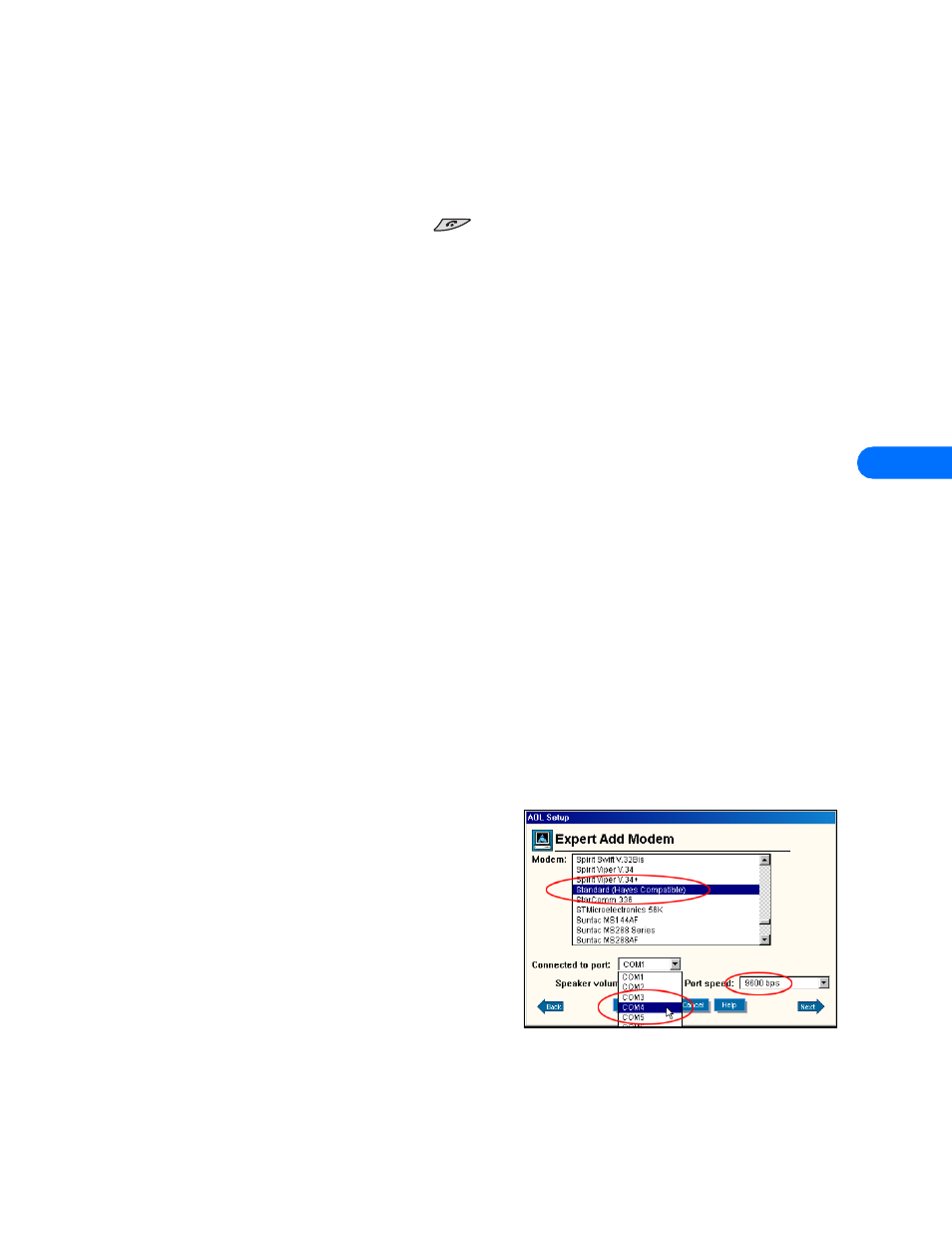Screen dimensions: 952x1233
Task: Click the modem list scroll-up arrow
Action: (765, 860)
